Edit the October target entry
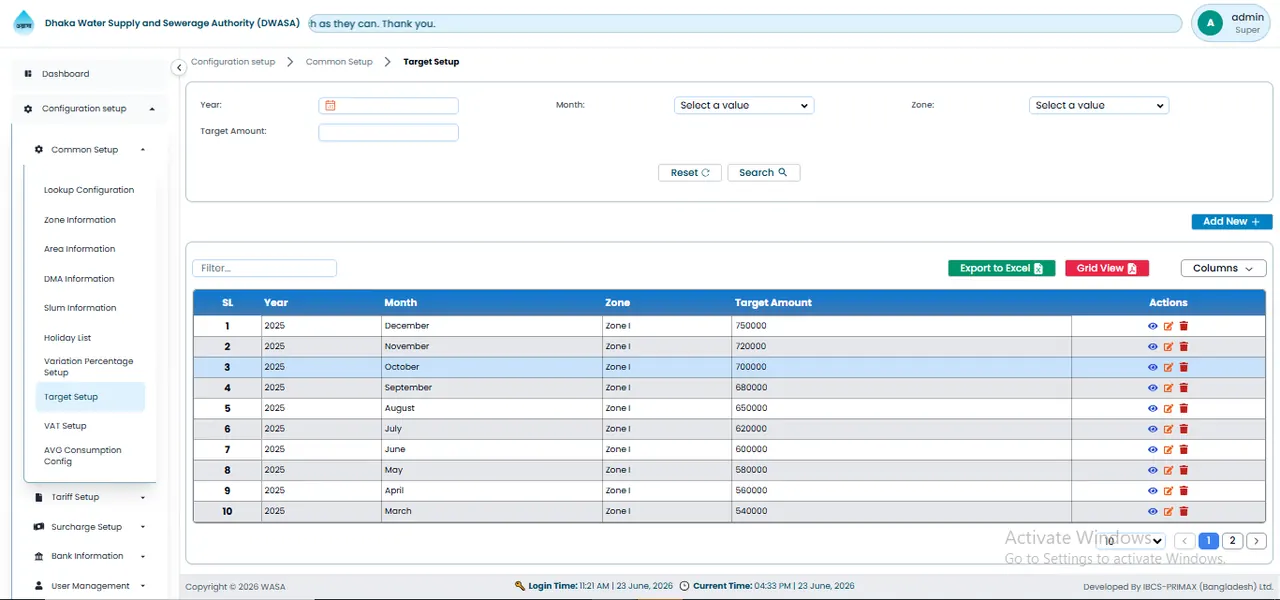Viewport: 1280px width, 600px height. [1168, 367]
